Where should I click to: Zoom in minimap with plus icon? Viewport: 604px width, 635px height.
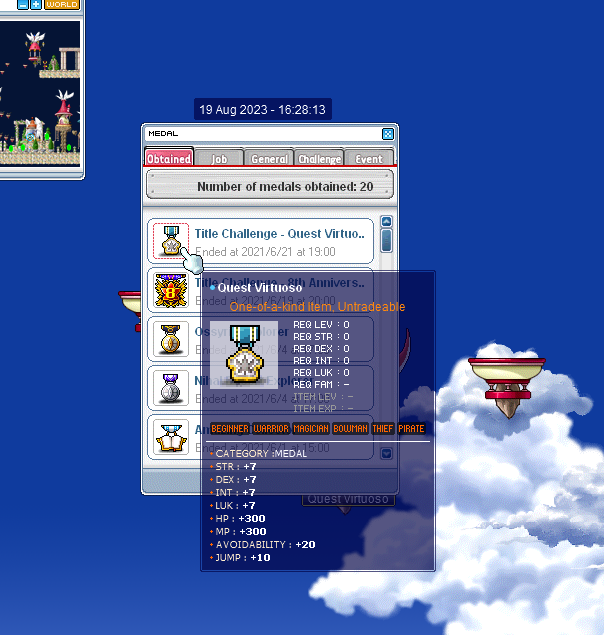pyautogui.click(x=36, y=4)
